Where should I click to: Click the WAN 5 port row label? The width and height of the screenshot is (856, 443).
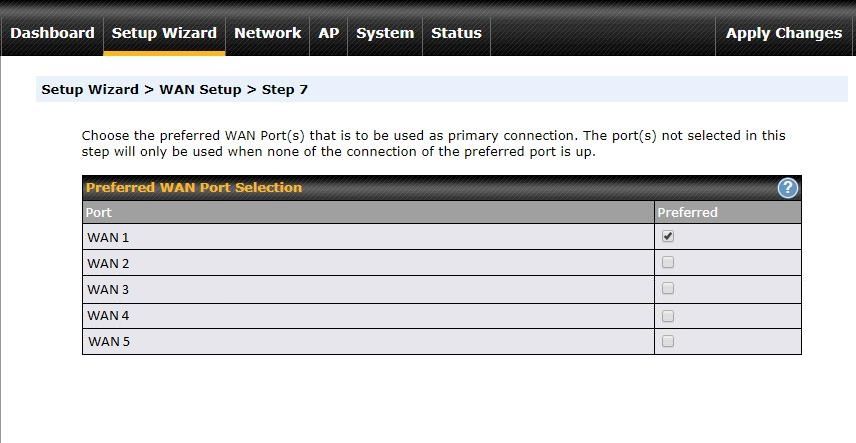point(108,342)
